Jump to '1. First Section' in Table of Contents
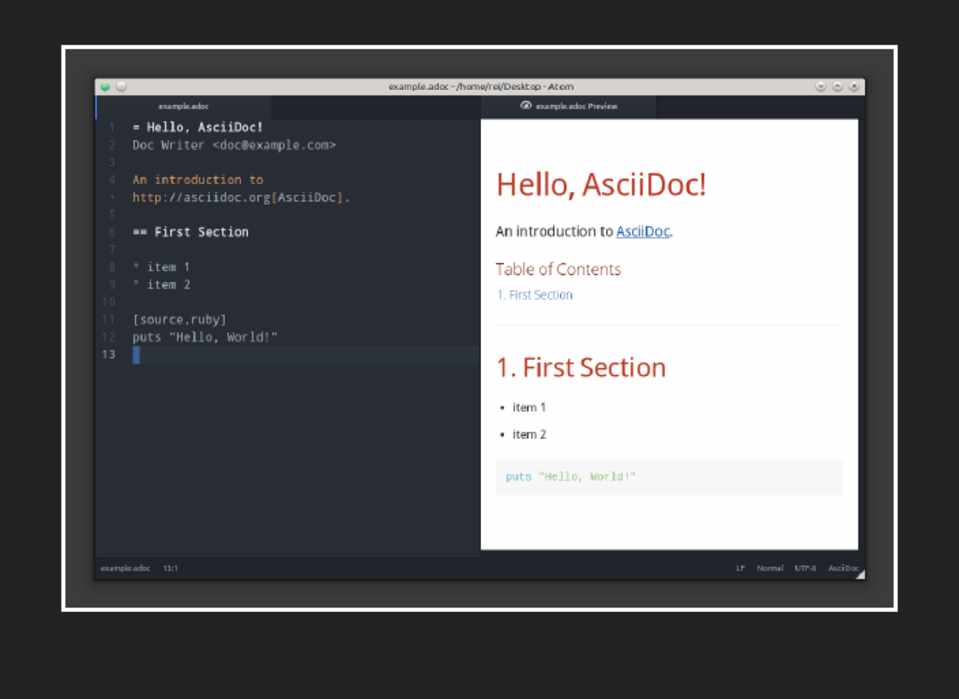 [535, 295]
